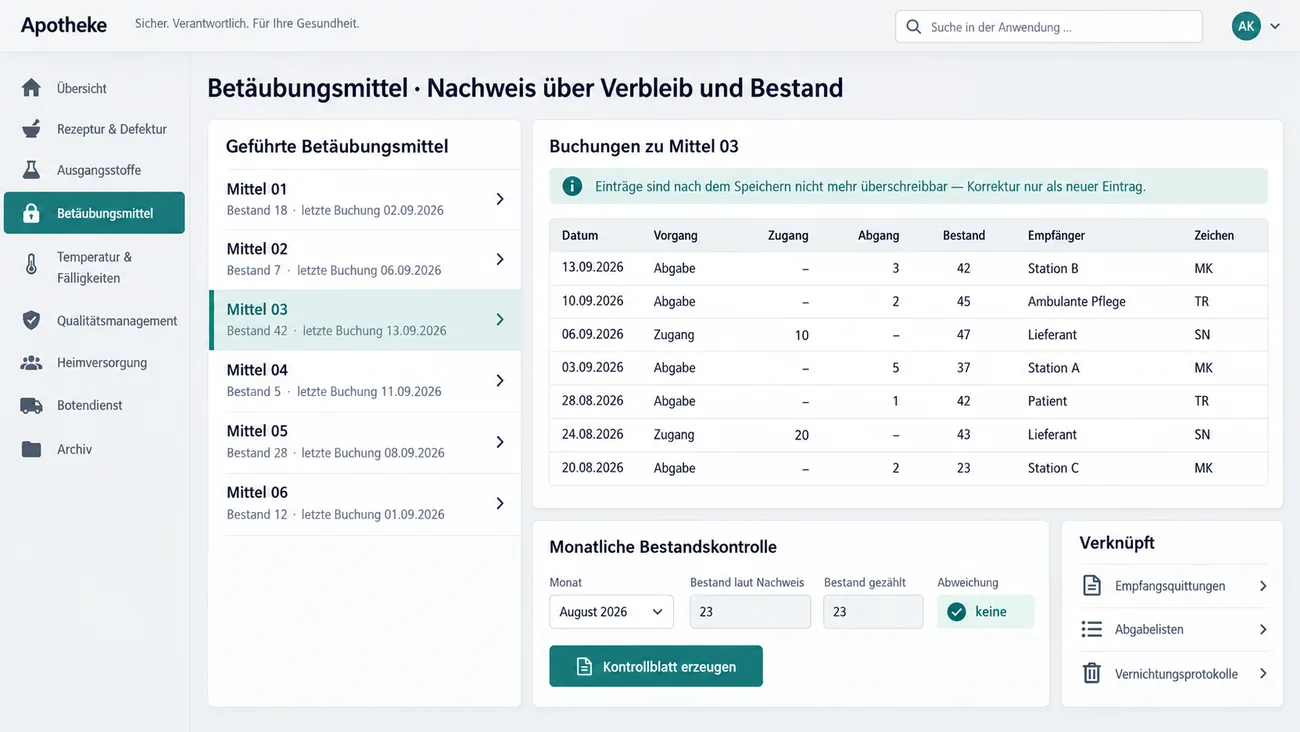Select Betäubungsmittel in the sidebar

tap(94, 213)
